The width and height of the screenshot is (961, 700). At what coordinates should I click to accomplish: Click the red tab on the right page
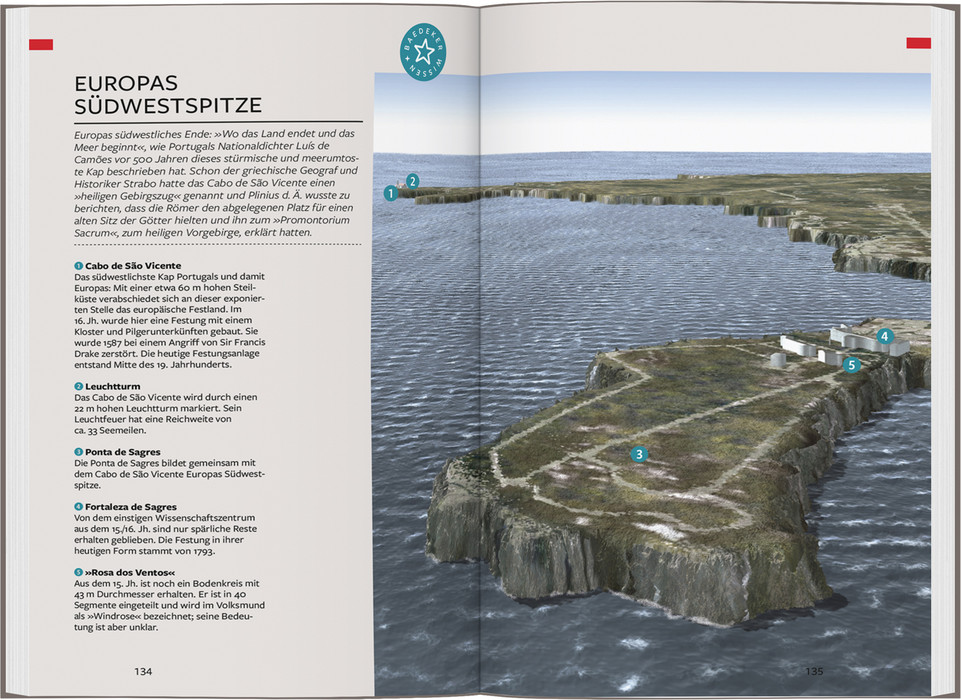(918, 43)
